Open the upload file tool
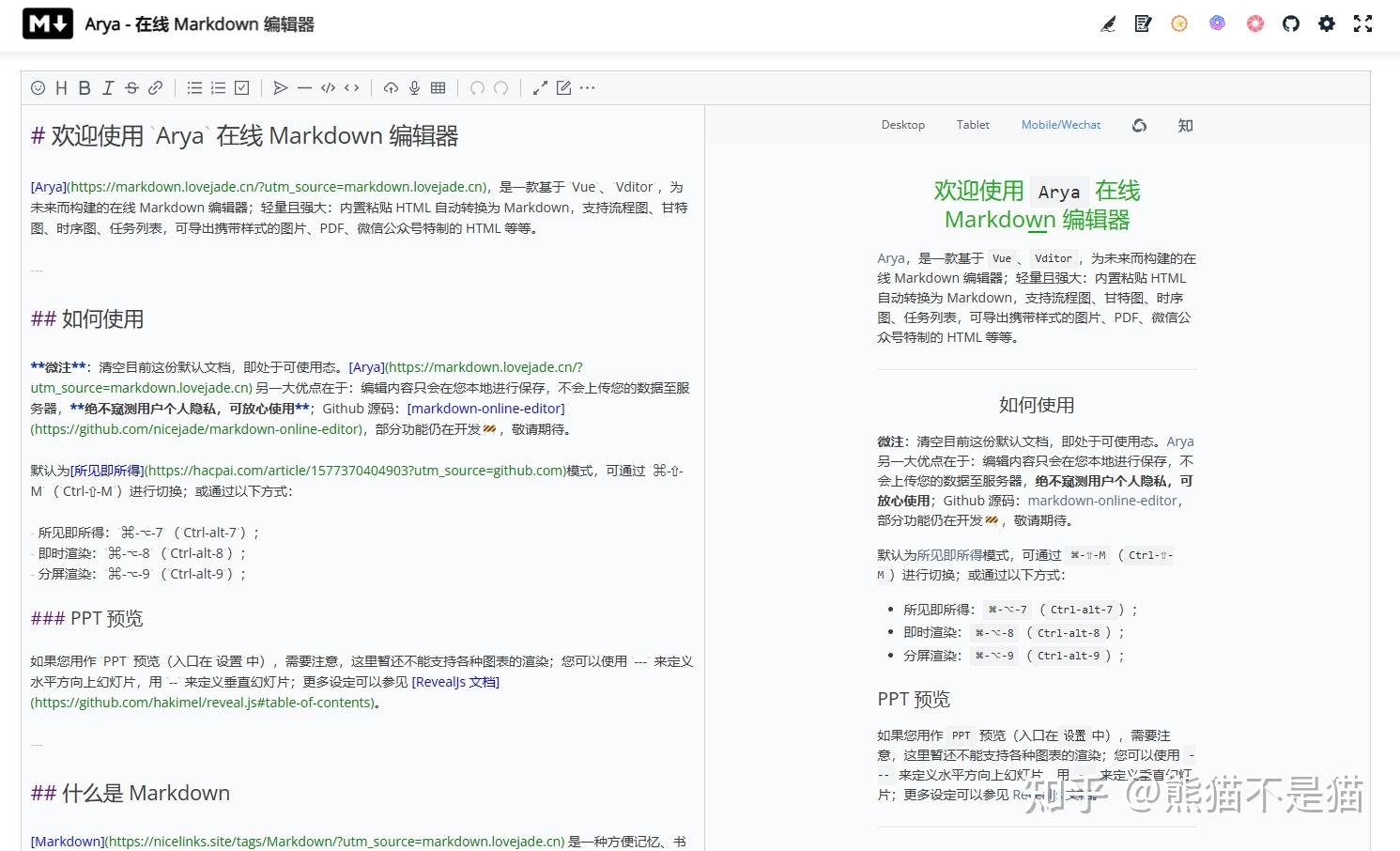 pos(391,87)
